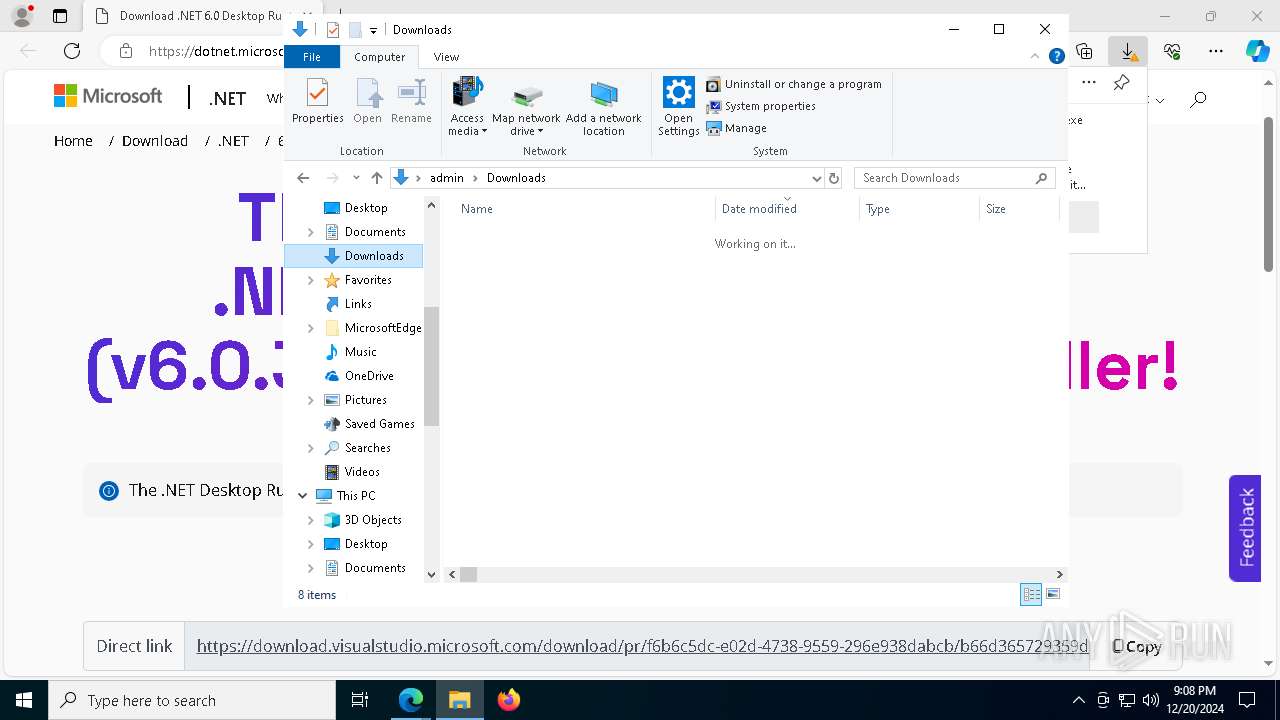Image resolution: width=1280 pixels, height=720 pixels.
Task: Click the Windows Start button
Action: (x=24, y=700)
